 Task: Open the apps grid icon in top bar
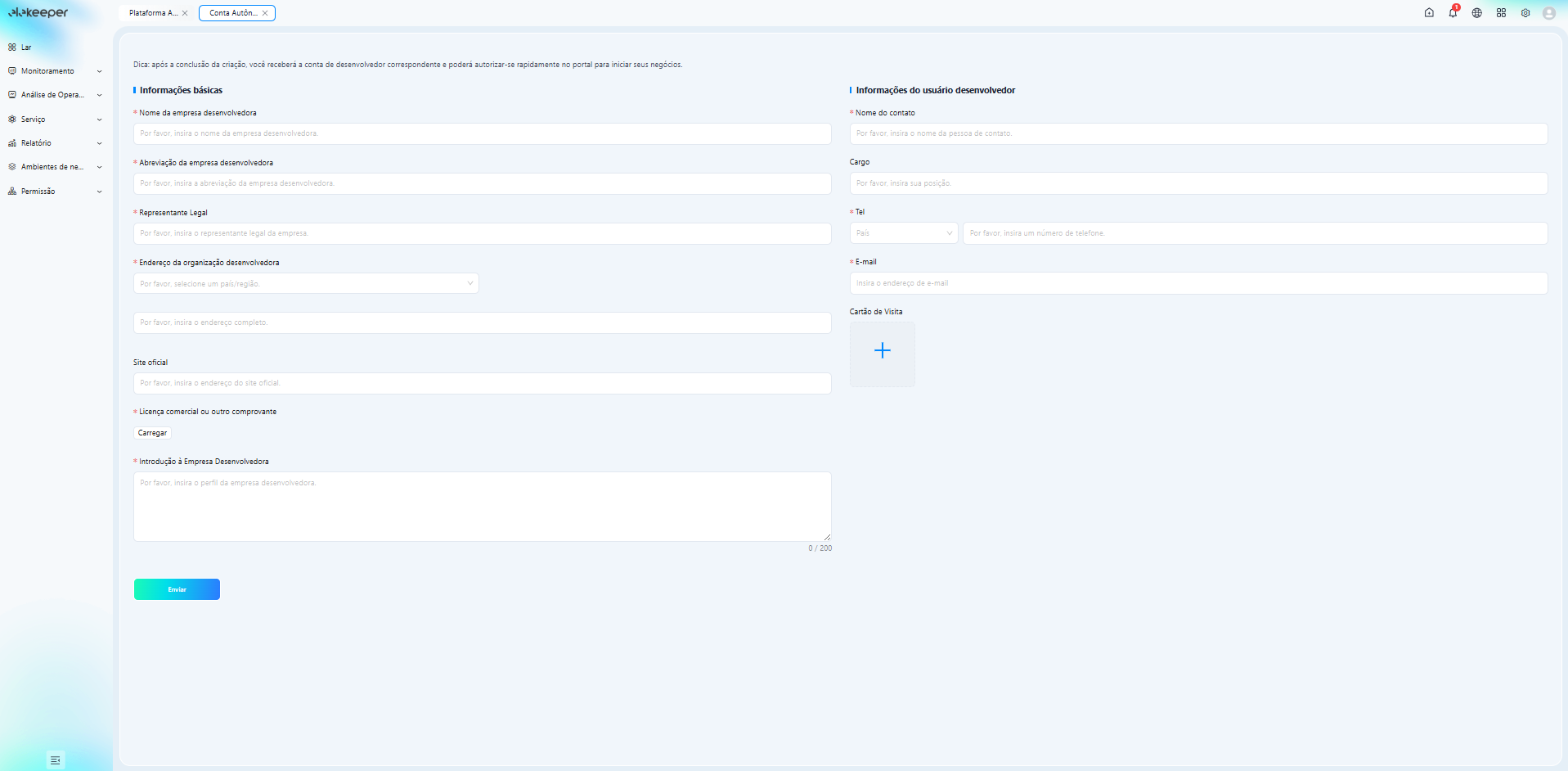pyautogui.click(x=1501, y=13)
